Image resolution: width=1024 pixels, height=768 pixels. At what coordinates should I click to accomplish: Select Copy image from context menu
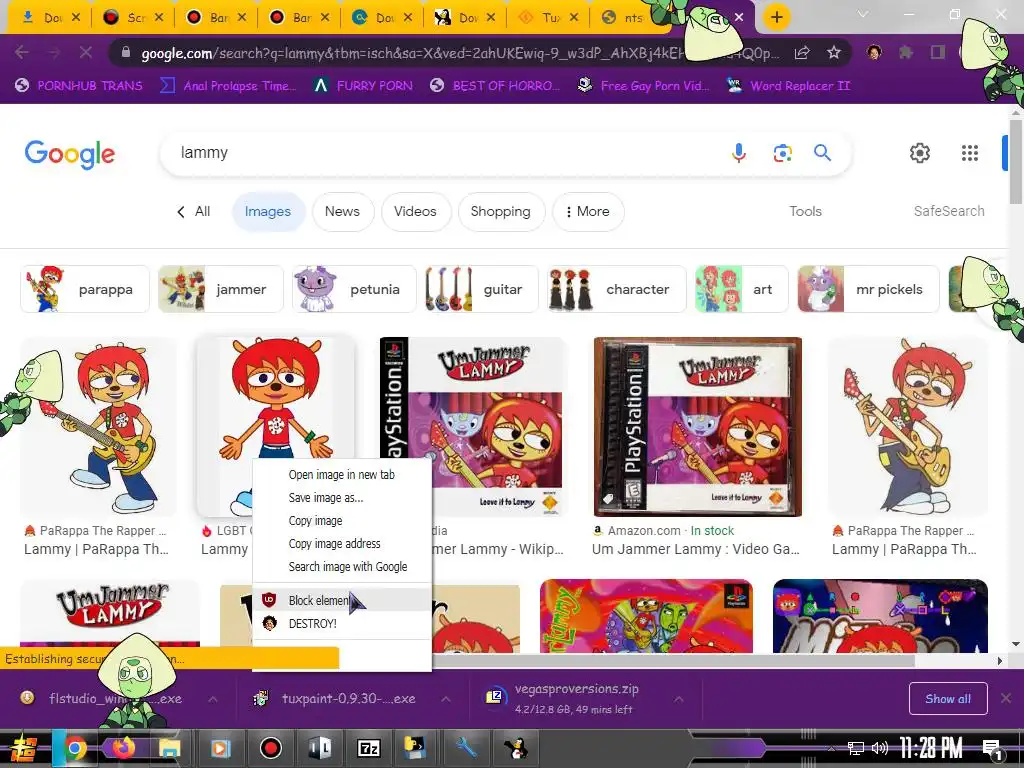coord(342,520)
